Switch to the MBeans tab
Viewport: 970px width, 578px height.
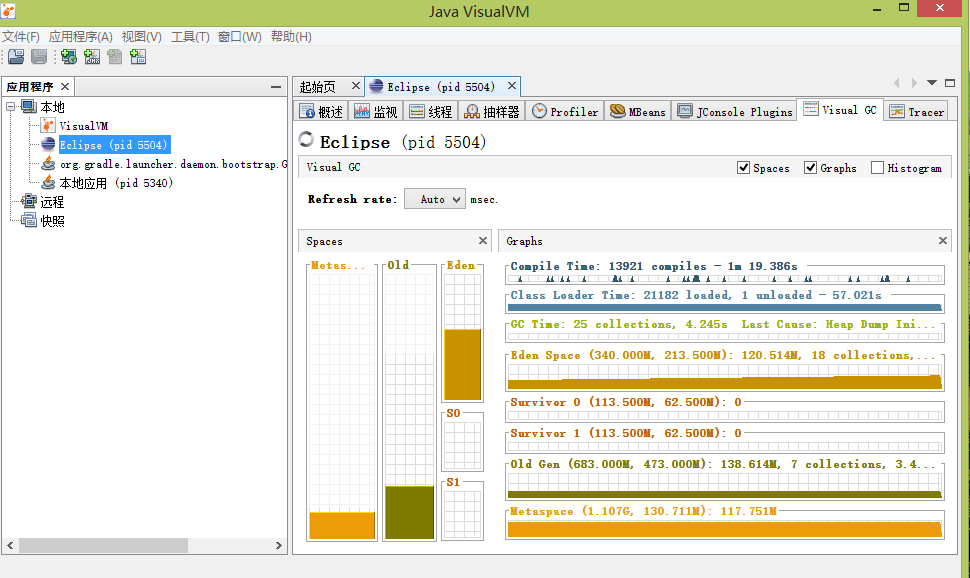pos(638,111)
